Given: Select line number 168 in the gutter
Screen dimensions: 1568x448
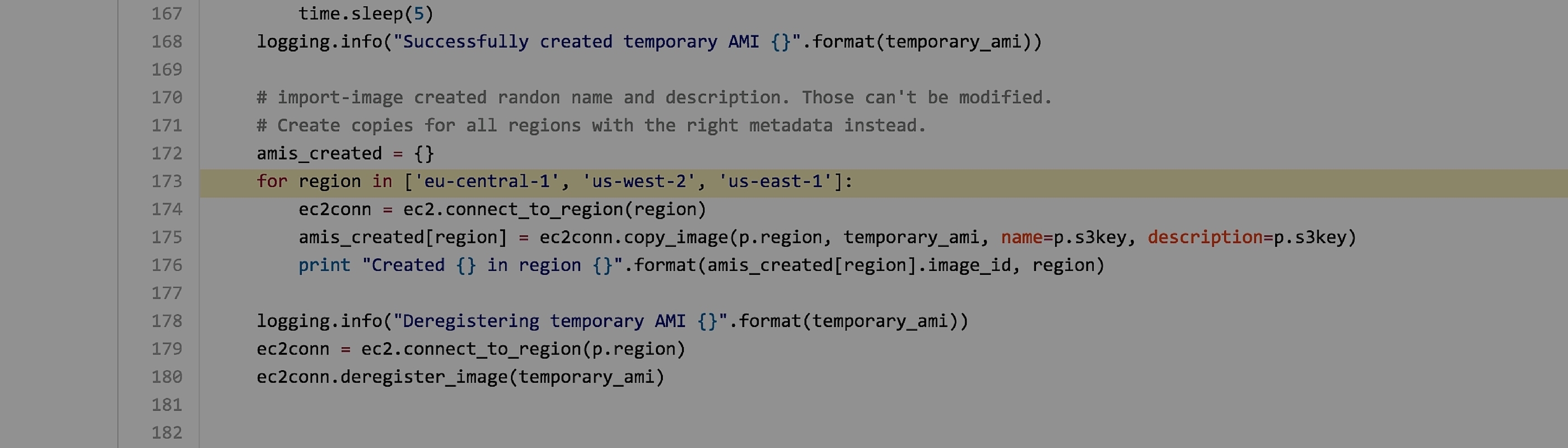Looking at the screenshot, I should tap(167, 41).
